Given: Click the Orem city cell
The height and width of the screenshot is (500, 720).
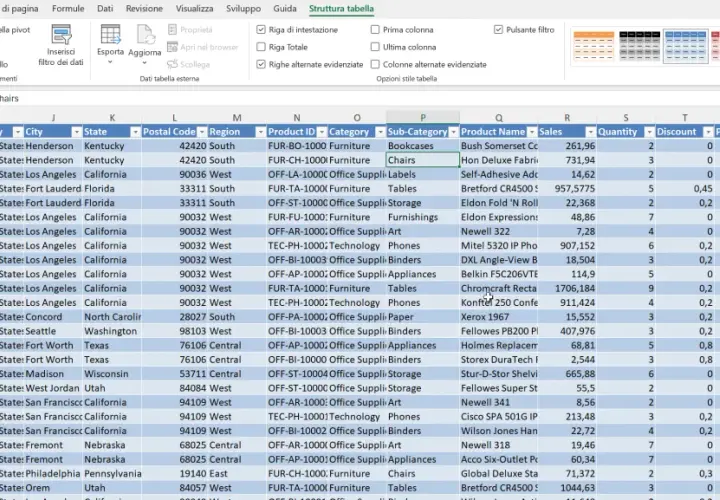Looking at the screenshot, I should (x=53, y=488).
